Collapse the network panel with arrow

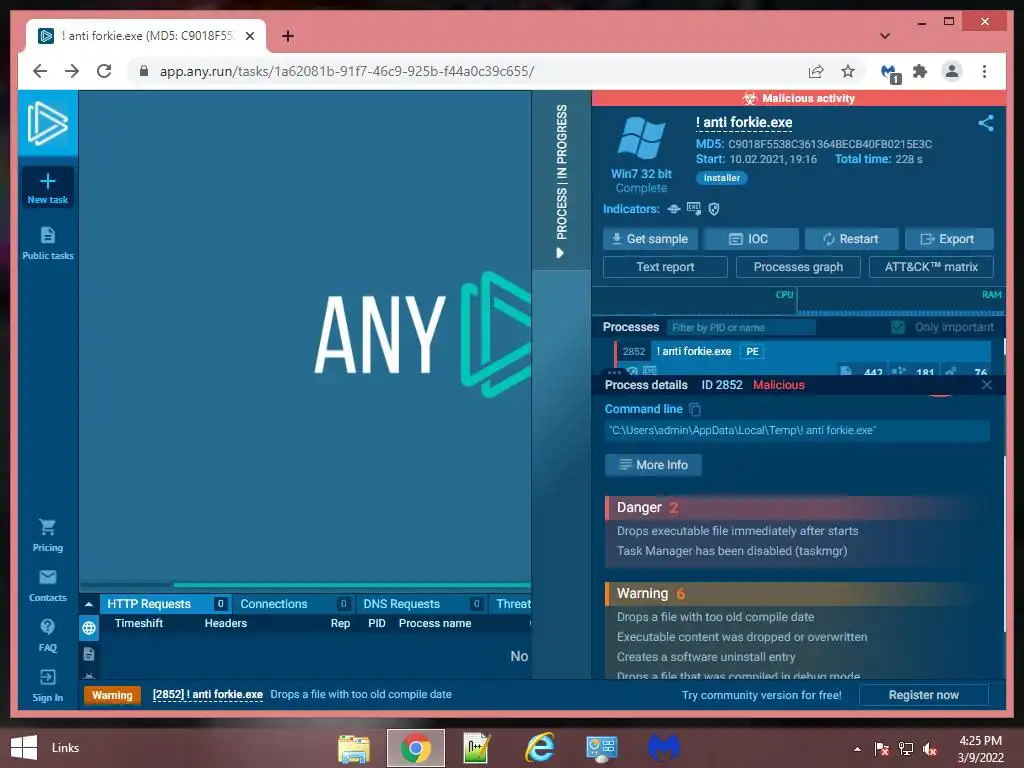[89, 604]
